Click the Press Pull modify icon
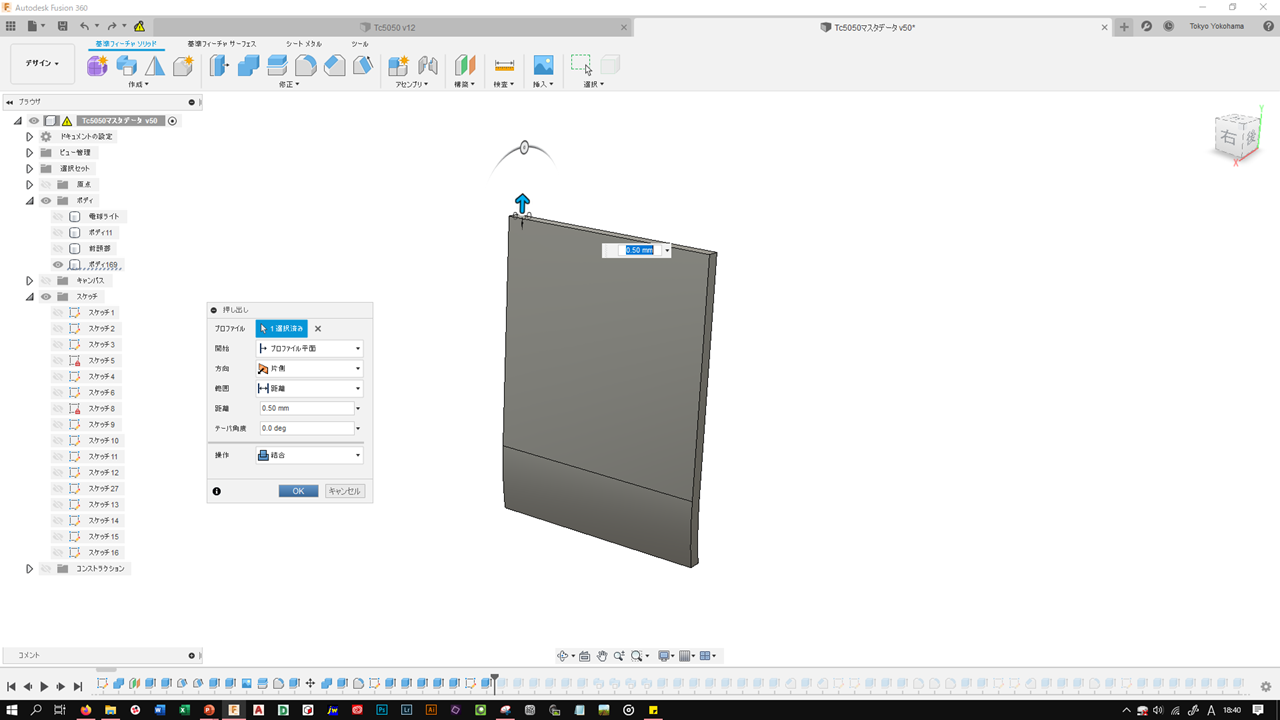Viewport: 1280px width, 720px height. click(219, 65)
